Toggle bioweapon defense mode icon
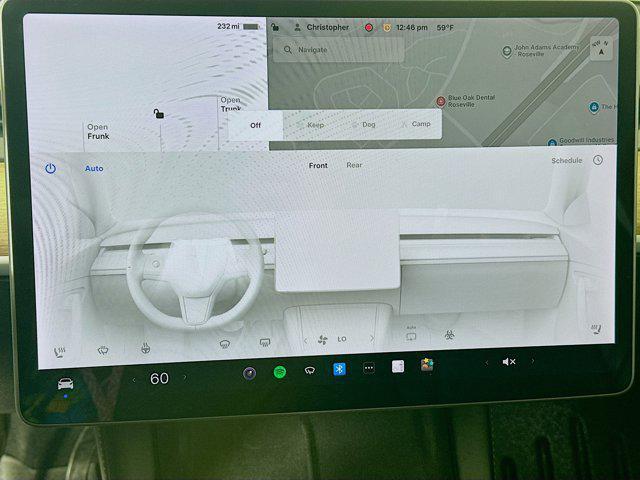This screenshot has width=640, height=480. (449, 335)
